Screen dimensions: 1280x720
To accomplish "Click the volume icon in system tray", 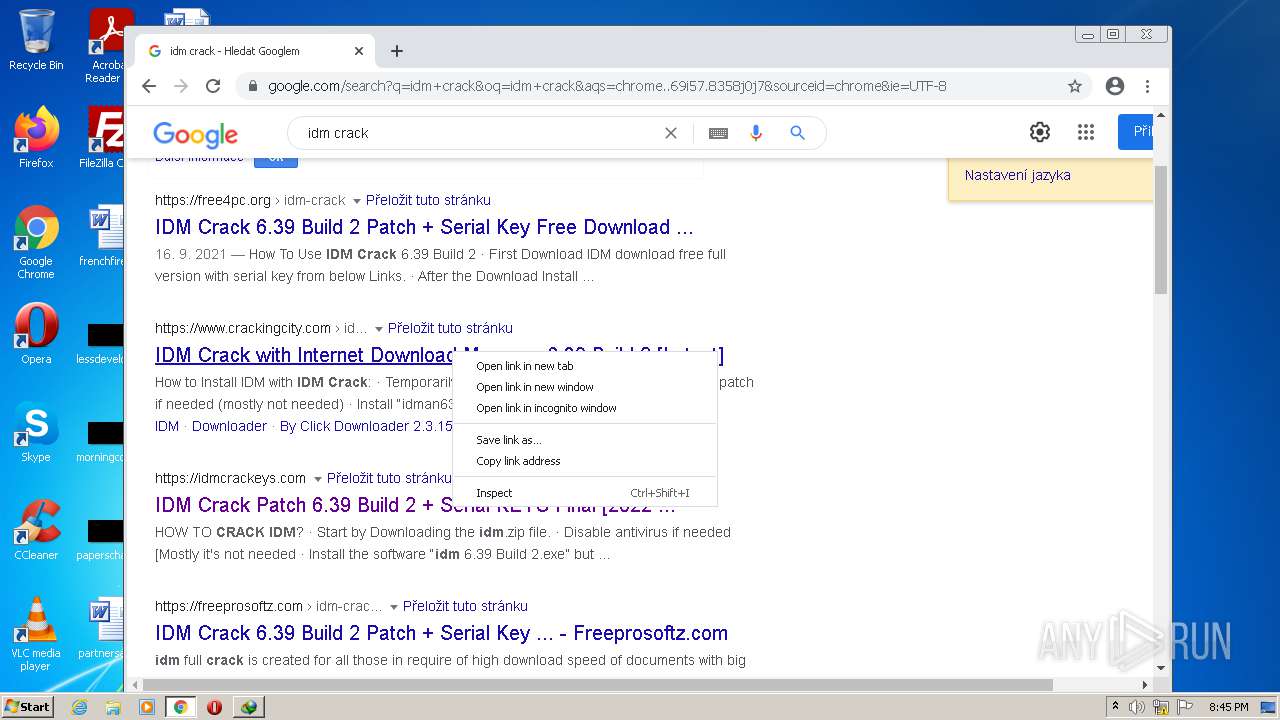I will point(1137,707).
